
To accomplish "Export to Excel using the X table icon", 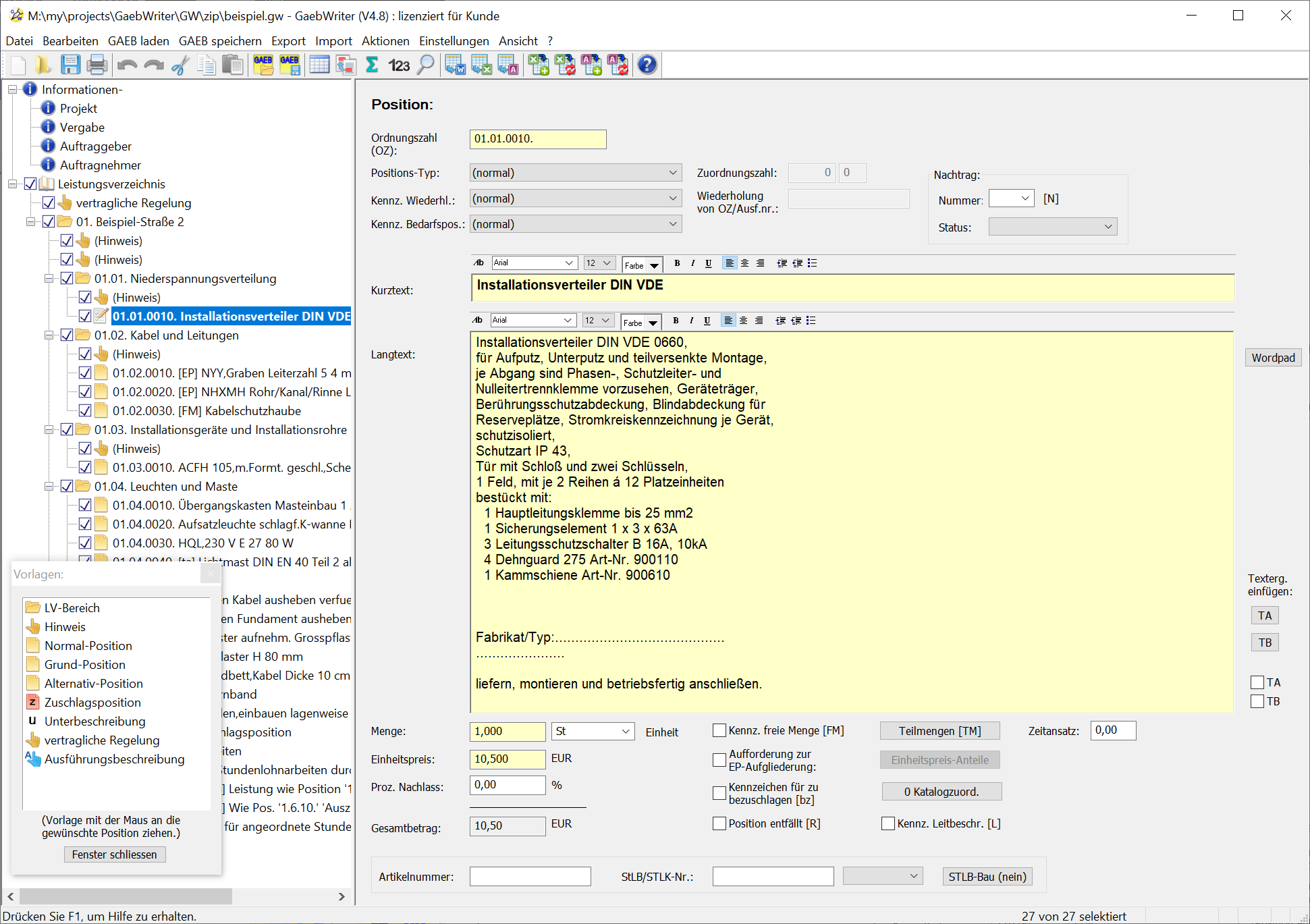I will tap(482, 65).
